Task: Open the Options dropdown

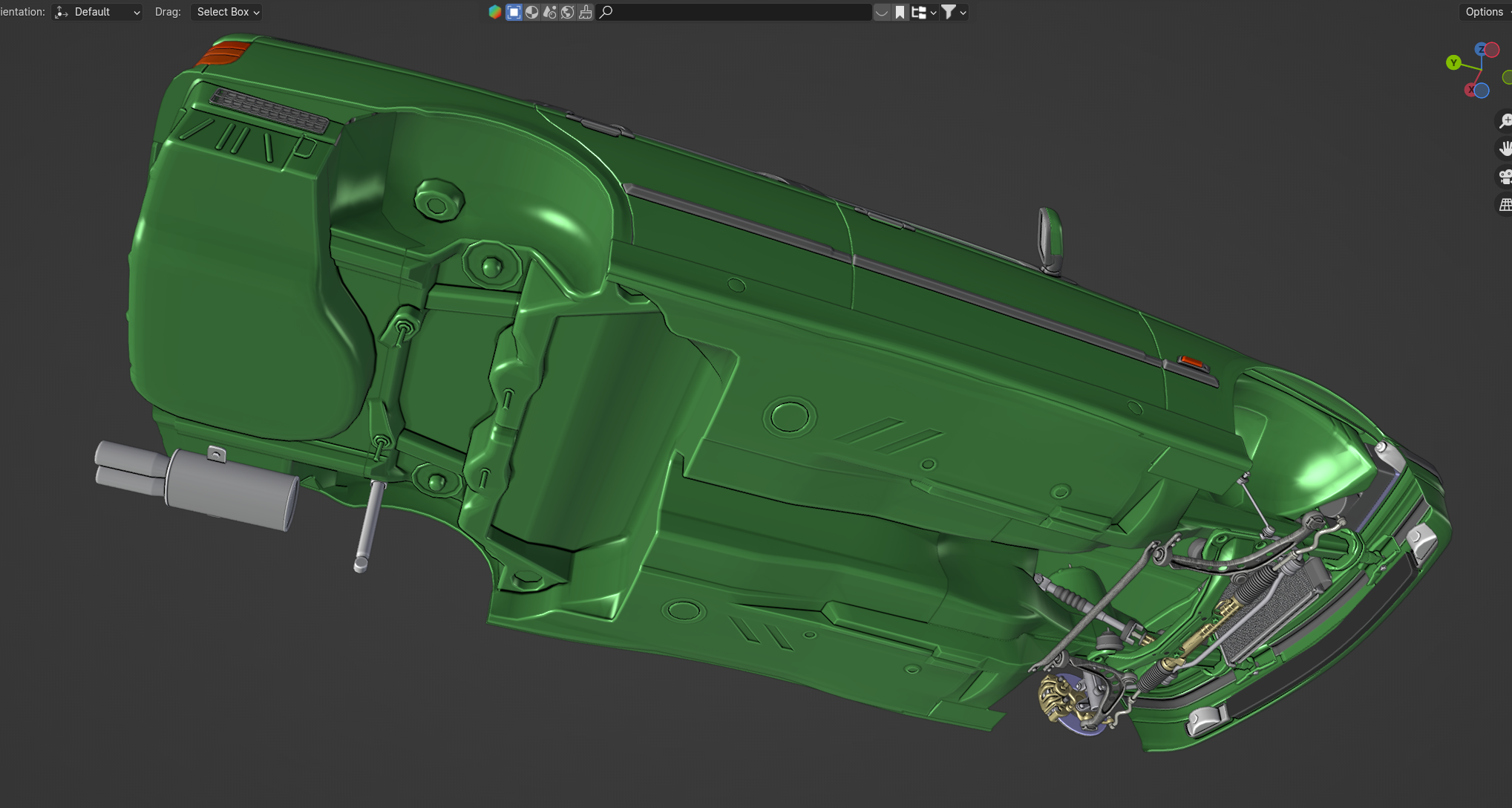Action: (x=1486, y=12)
